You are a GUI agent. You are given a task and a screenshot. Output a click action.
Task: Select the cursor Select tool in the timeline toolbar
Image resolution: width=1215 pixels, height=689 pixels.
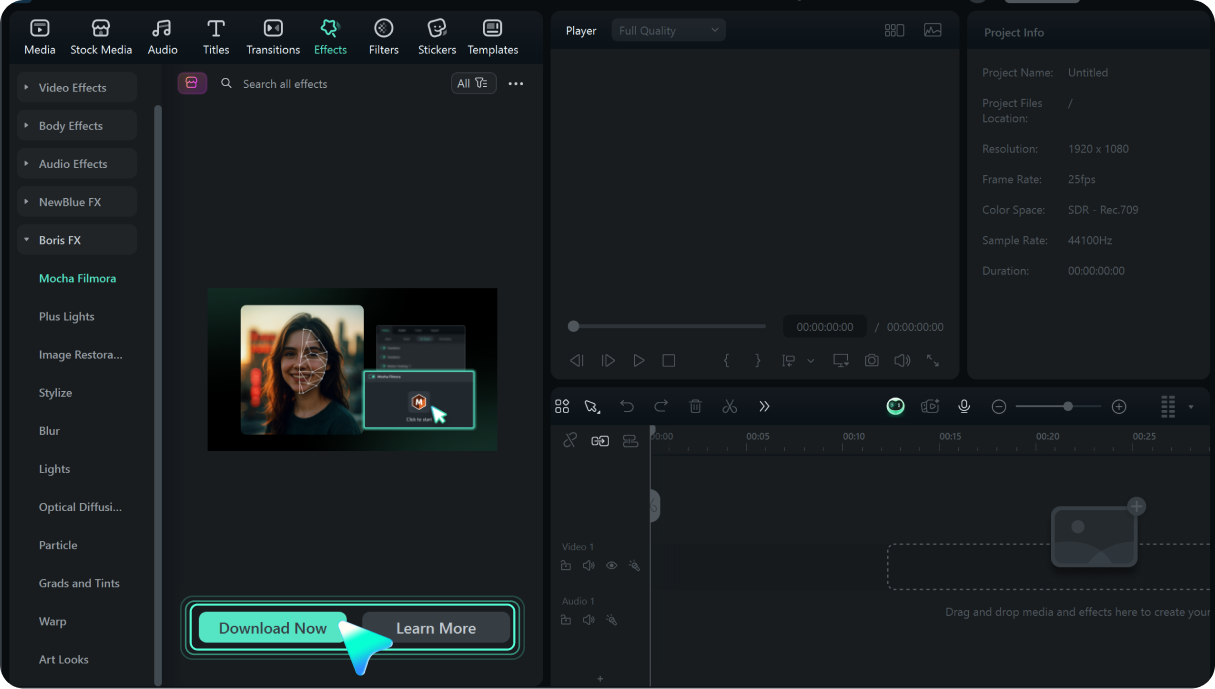[593, 406]
